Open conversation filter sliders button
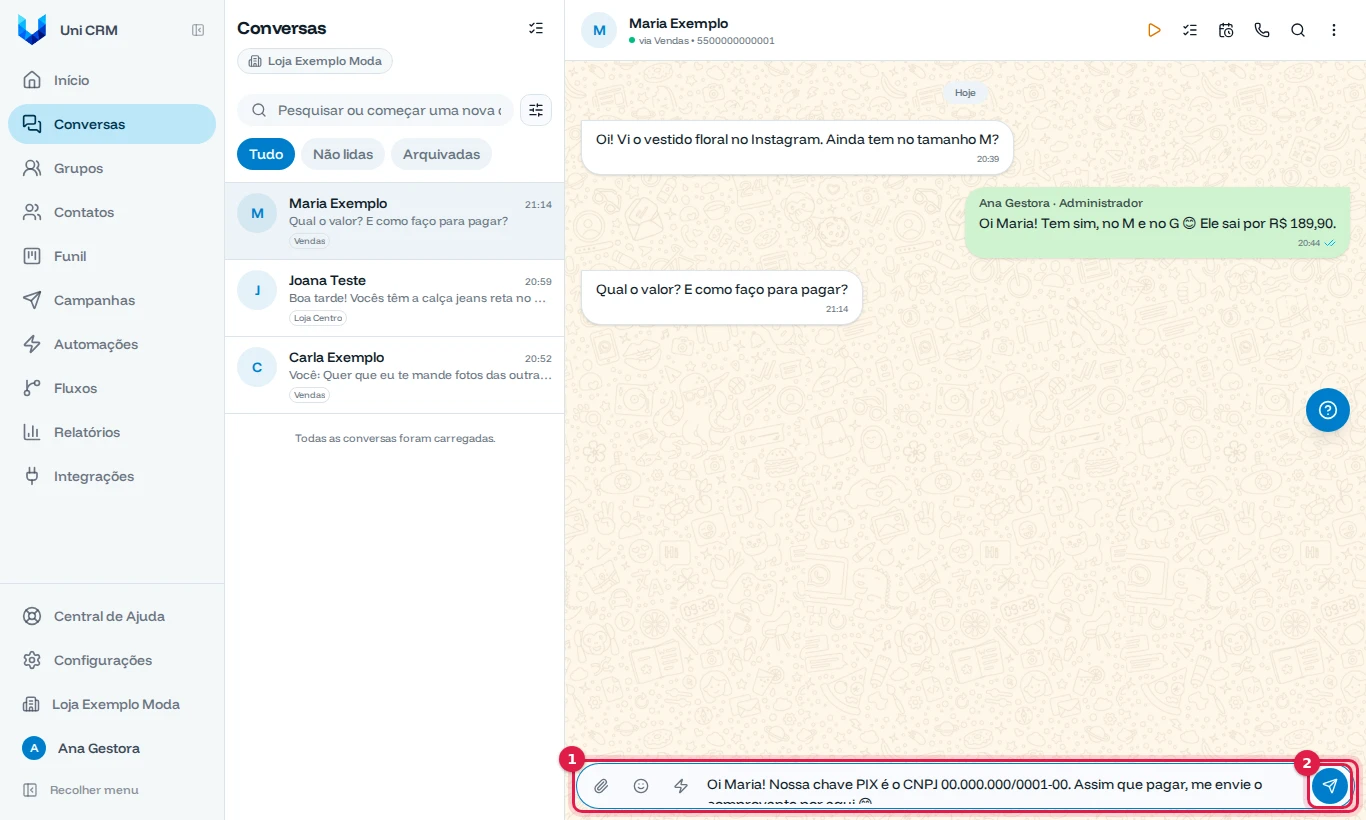The width and height of the screenshot is (1366, 820). point(536,110)
